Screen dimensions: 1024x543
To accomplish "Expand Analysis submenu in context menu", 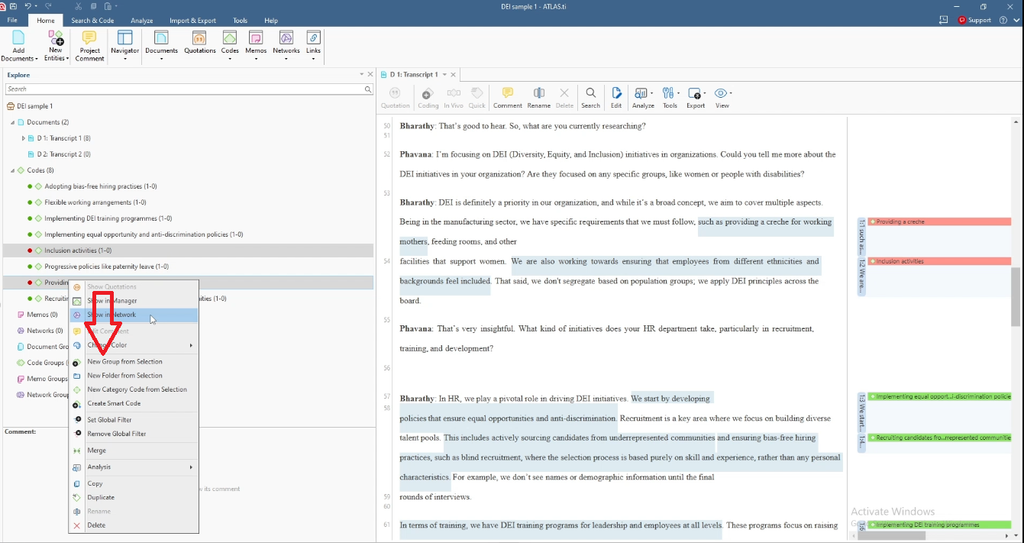I will pyautogui.click(x=134, y=467).
